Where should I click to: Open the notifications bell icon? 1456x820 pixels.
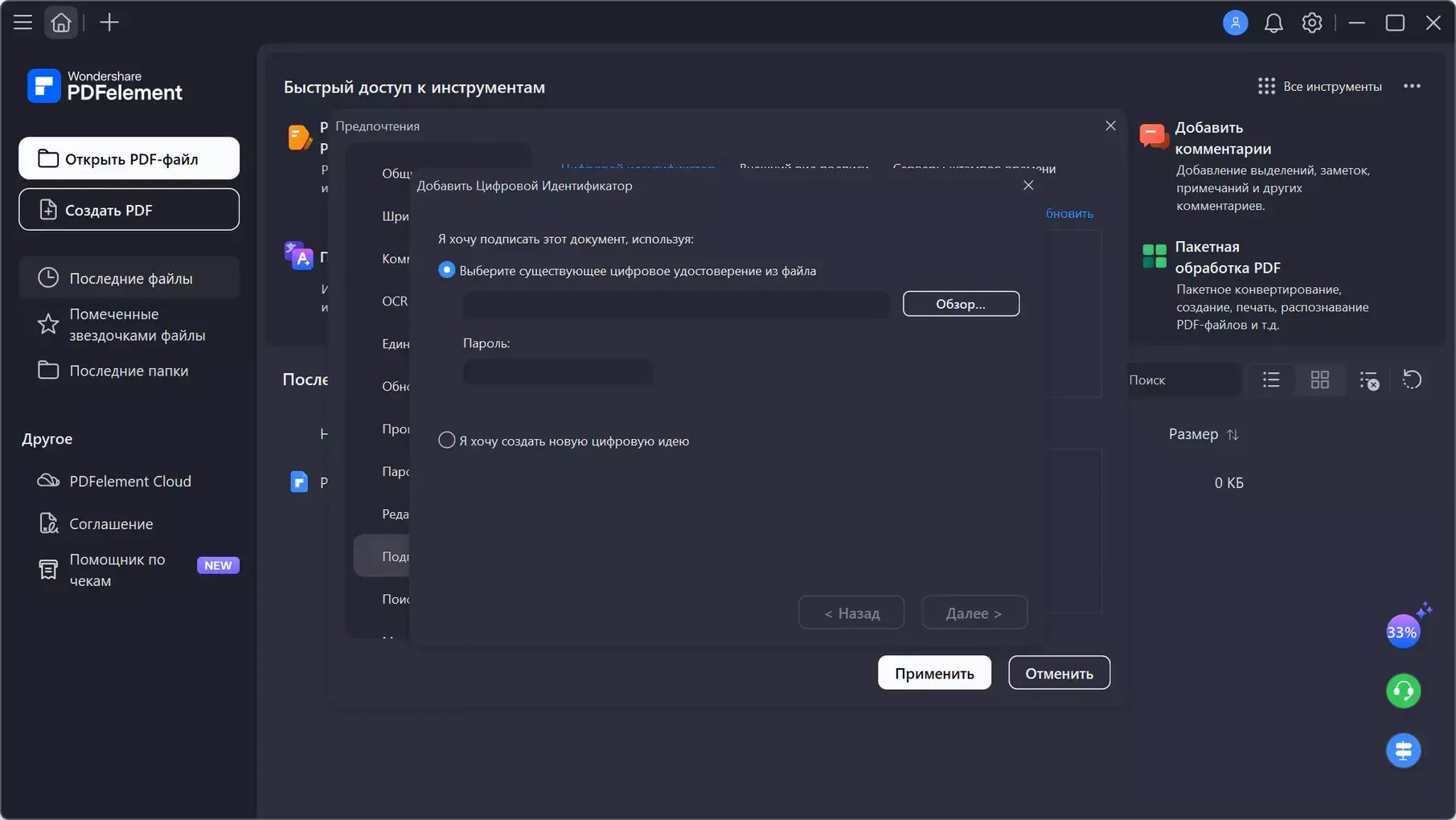(x=1273, y=23)
